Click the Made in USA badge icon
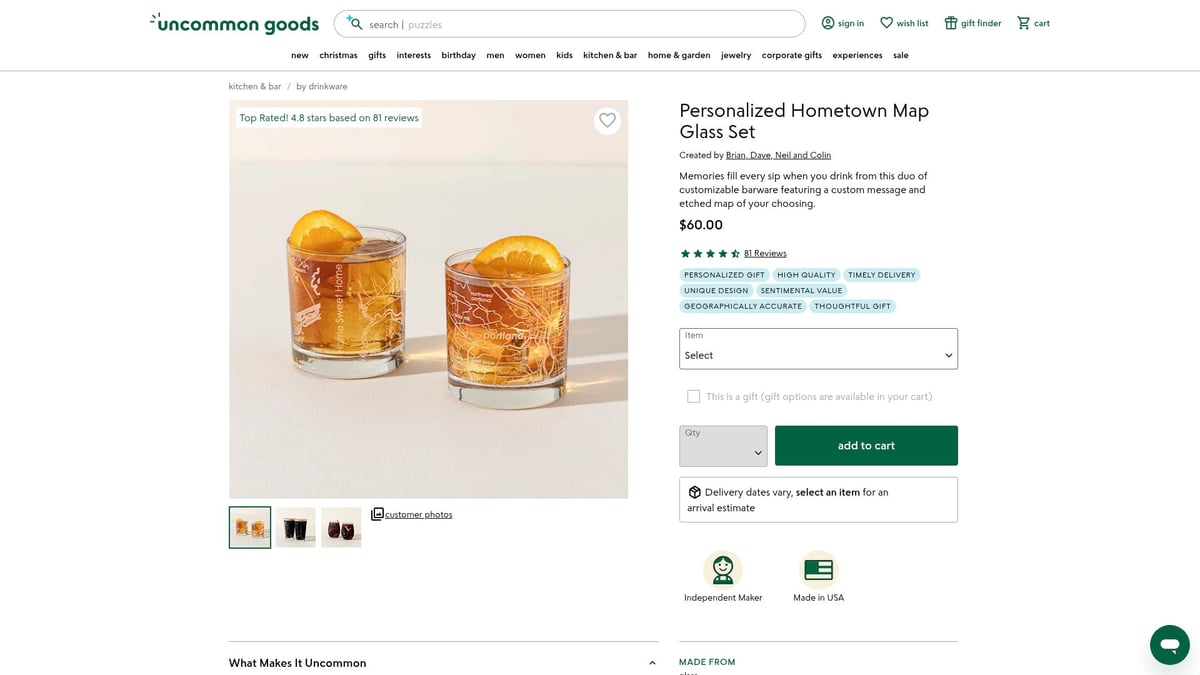The height and width of the screenshot is (675, 1200). 818,567
